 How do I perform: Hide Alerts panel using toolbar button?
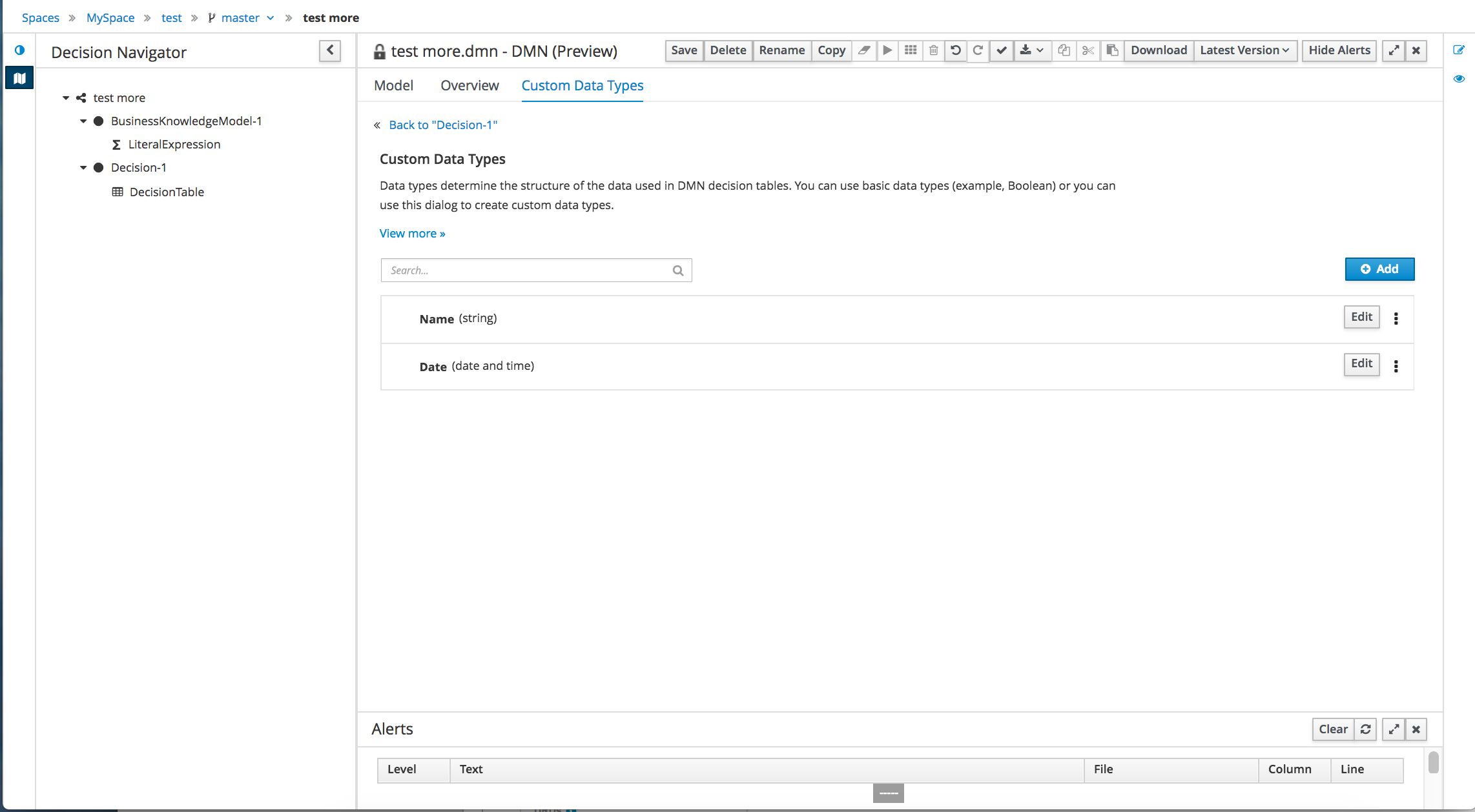pyautogui.click(x=1339, y=50)
